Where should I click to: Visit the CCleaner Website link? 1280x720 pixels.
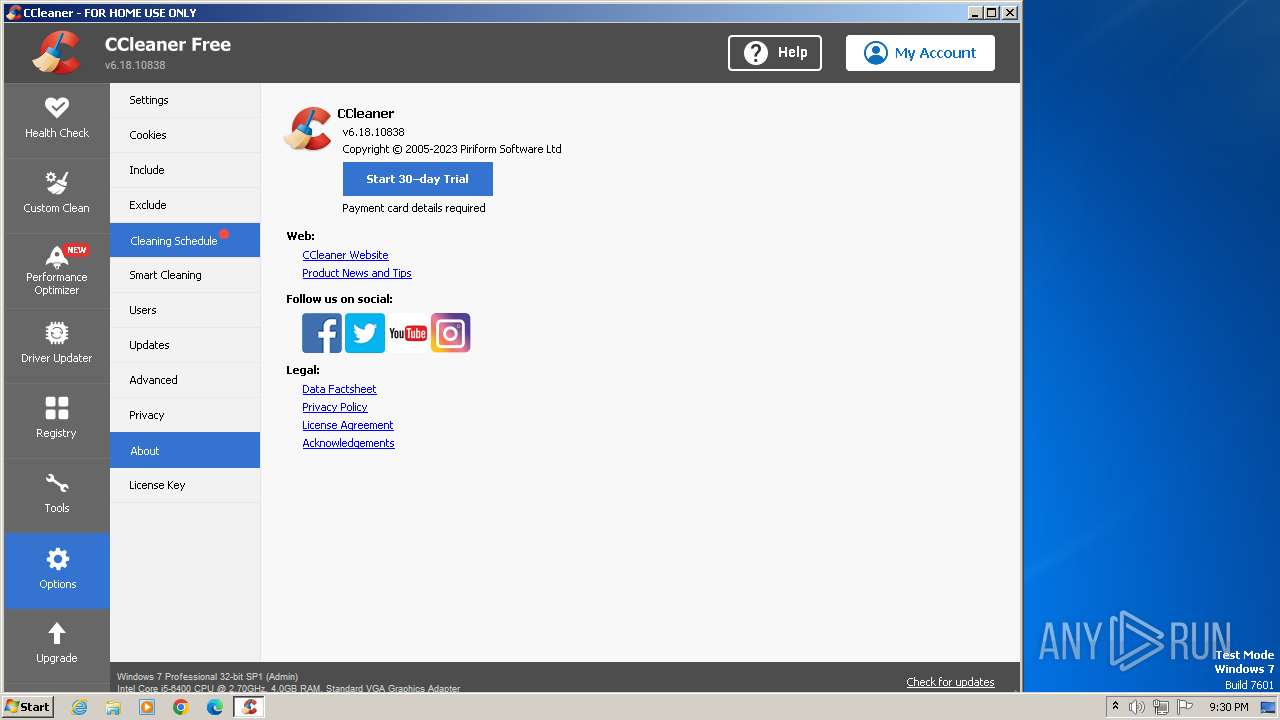pos(345,255)
